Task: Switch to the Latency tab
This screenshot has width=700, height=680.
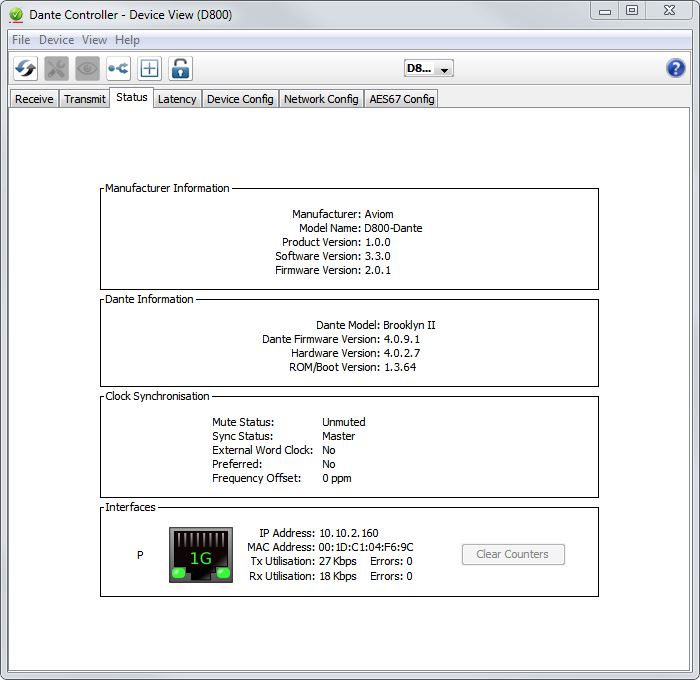Action: (177, 99)
